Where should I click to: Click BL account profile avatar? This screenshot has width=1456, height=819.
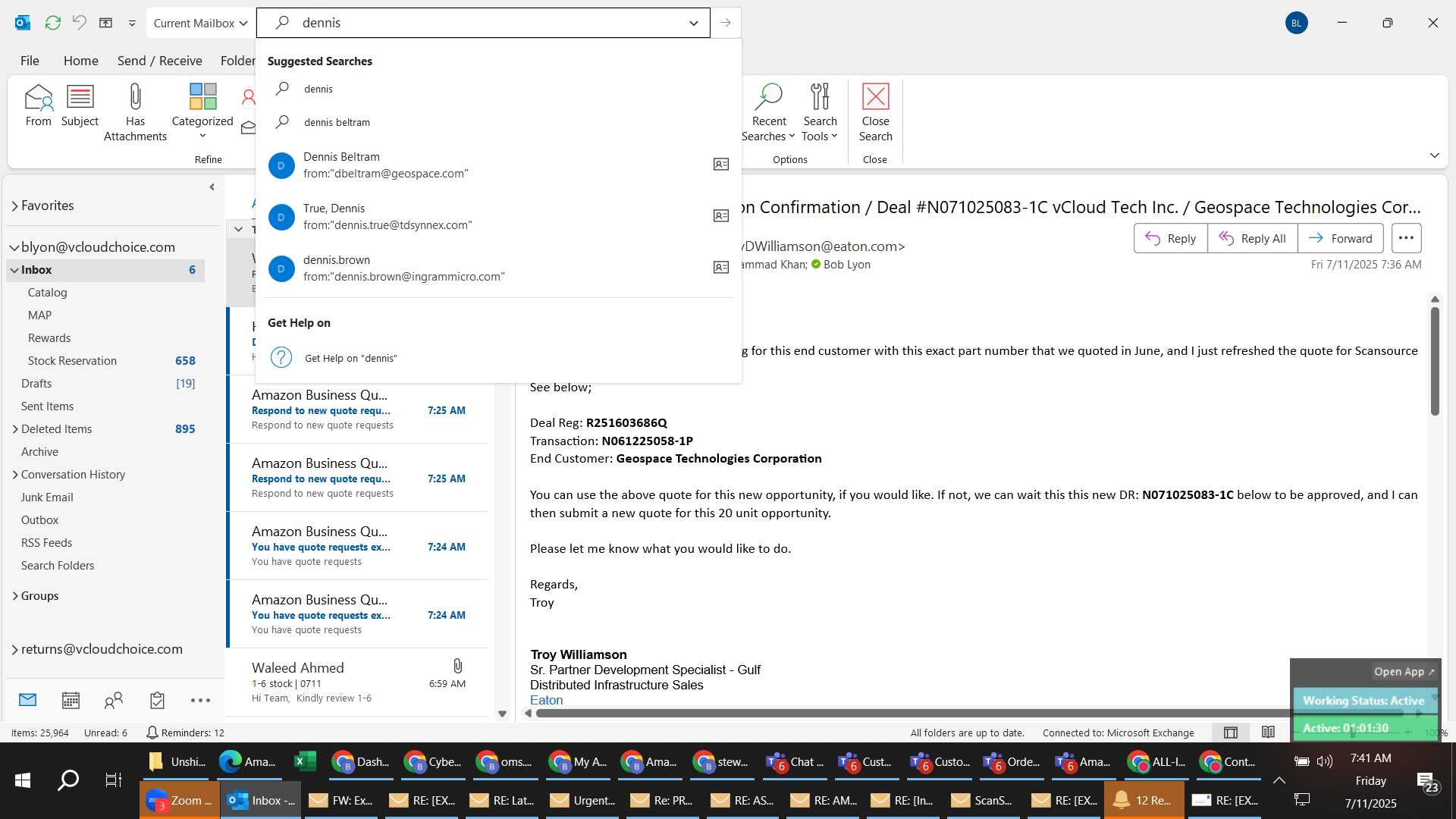[x=1297, y=23]
